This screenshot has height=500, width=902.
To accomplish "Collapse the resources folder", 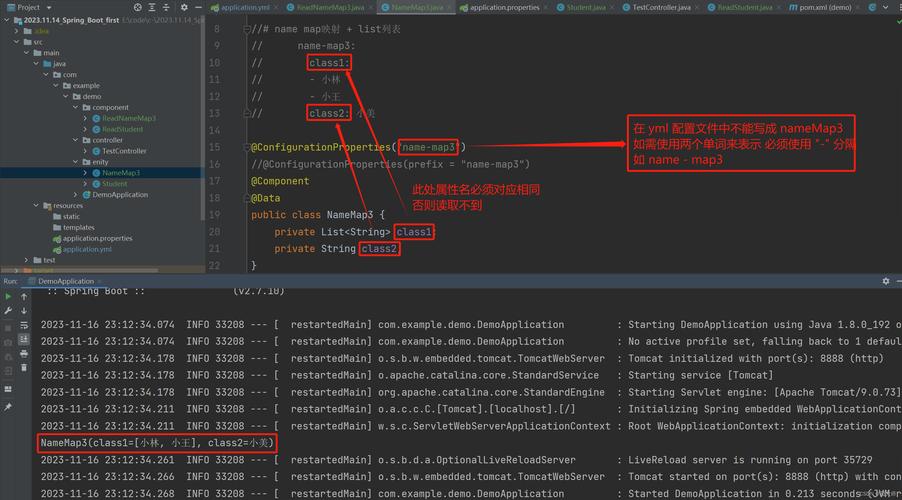I will click(36, 205).
